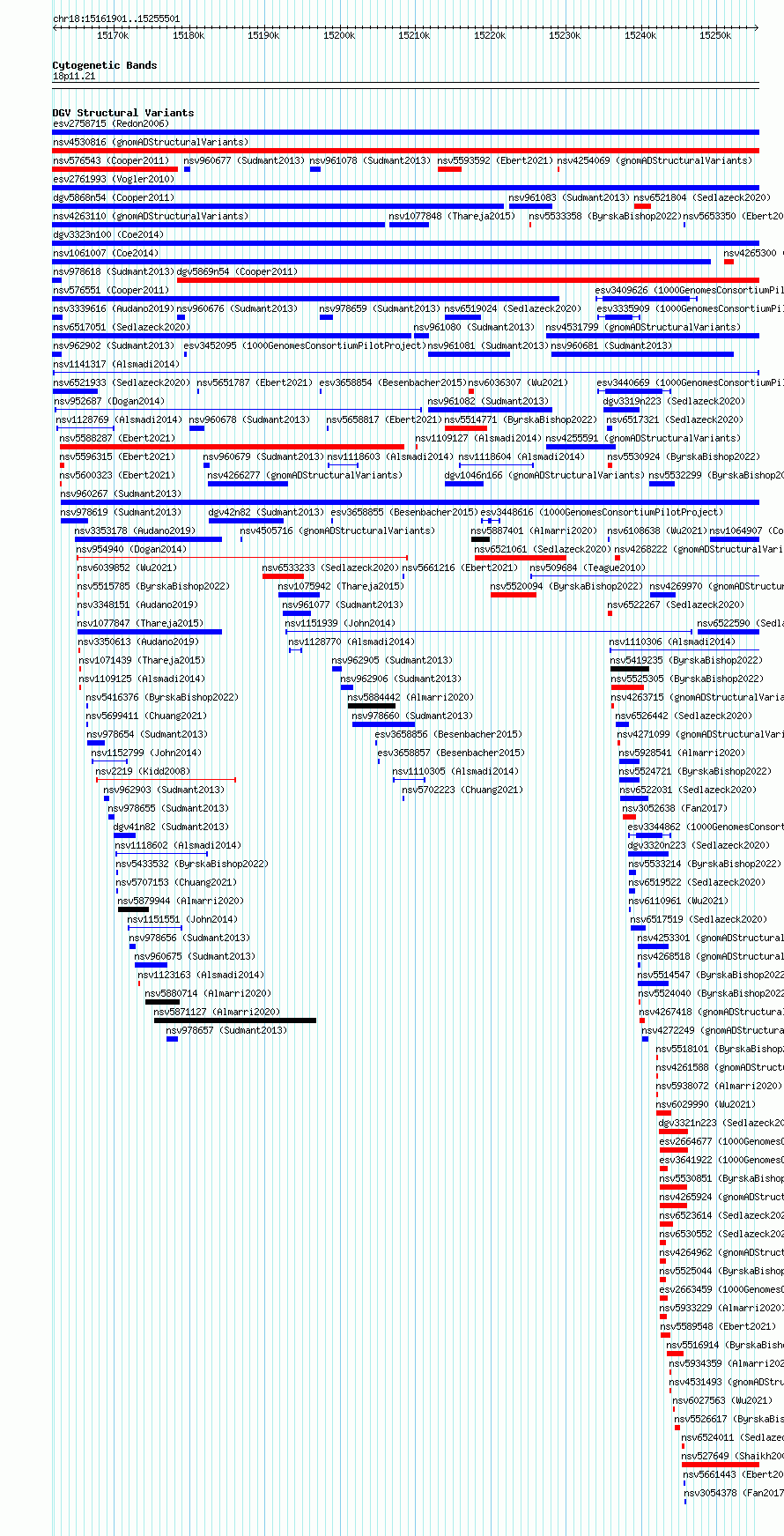The height and width of the screenshot is (1536, 784).
Task: Click variant nsv1077847 (Thareja2015)
Action: point(140,623)
